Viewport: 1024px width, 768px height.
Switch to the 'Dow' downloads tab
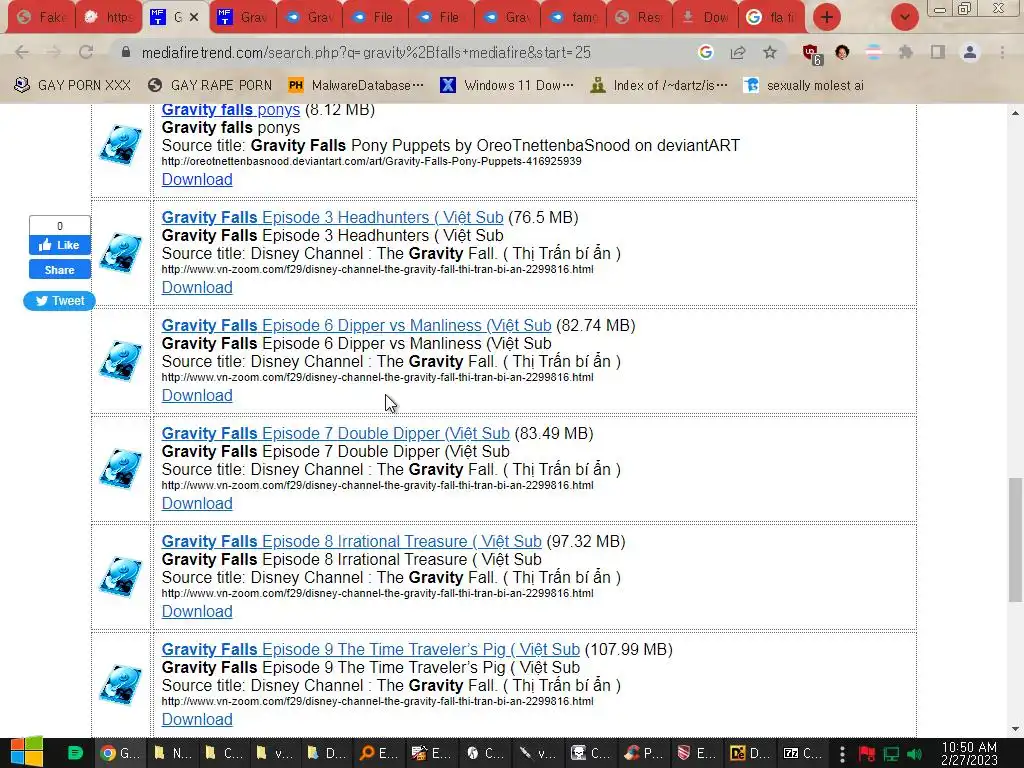pyautogui.click(x=706, y=18)
